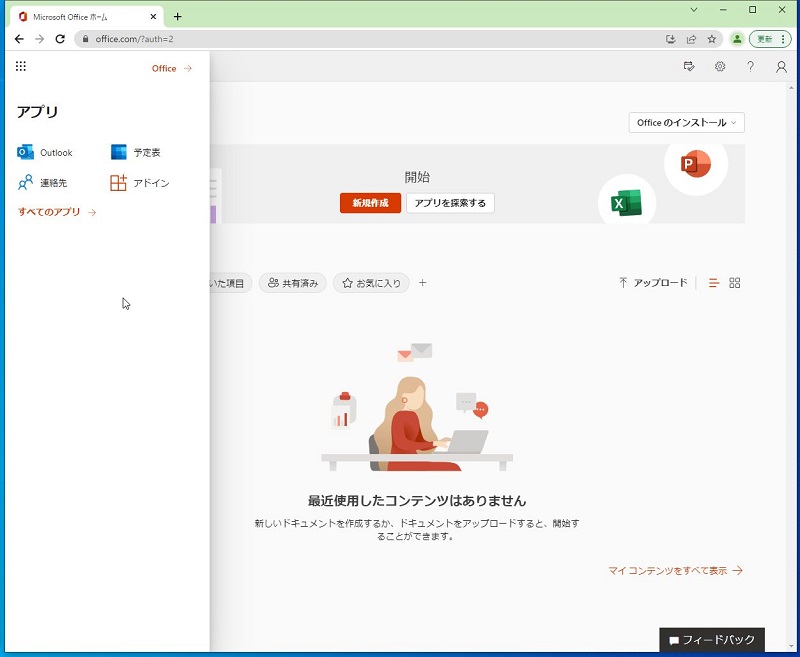Image resolution: width=800 pixels, height=657 pixels.
Task: Switch to grid view
Action: [x=735, y=283]
